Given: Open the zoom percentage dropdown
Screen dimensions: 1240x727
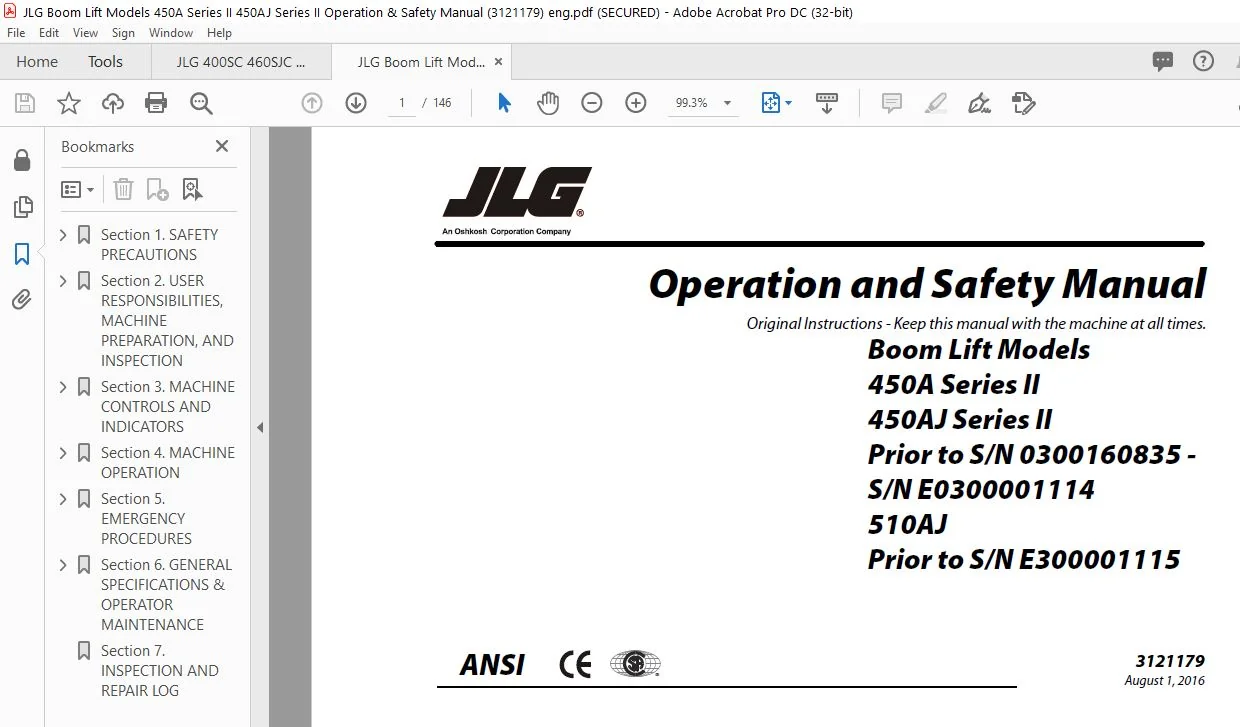Looking at the screenshot, I should tap(727, 103).
